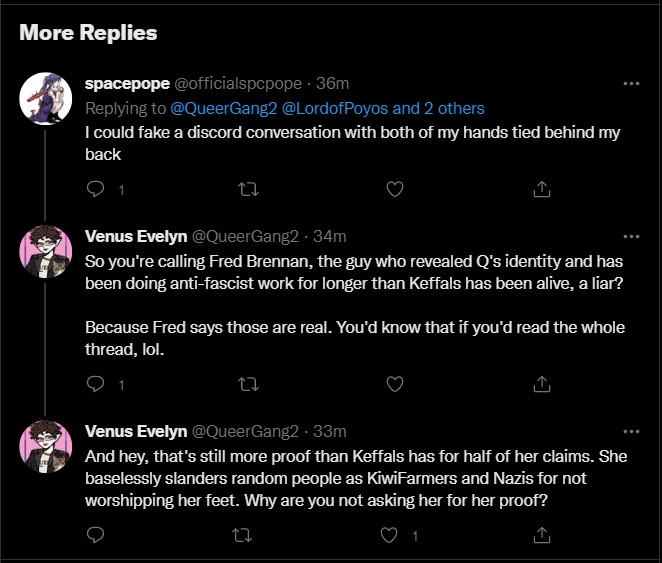Viewport: 662px width, 563px height.
Task: Like spacepope's tweet
Action: (394, 188)
